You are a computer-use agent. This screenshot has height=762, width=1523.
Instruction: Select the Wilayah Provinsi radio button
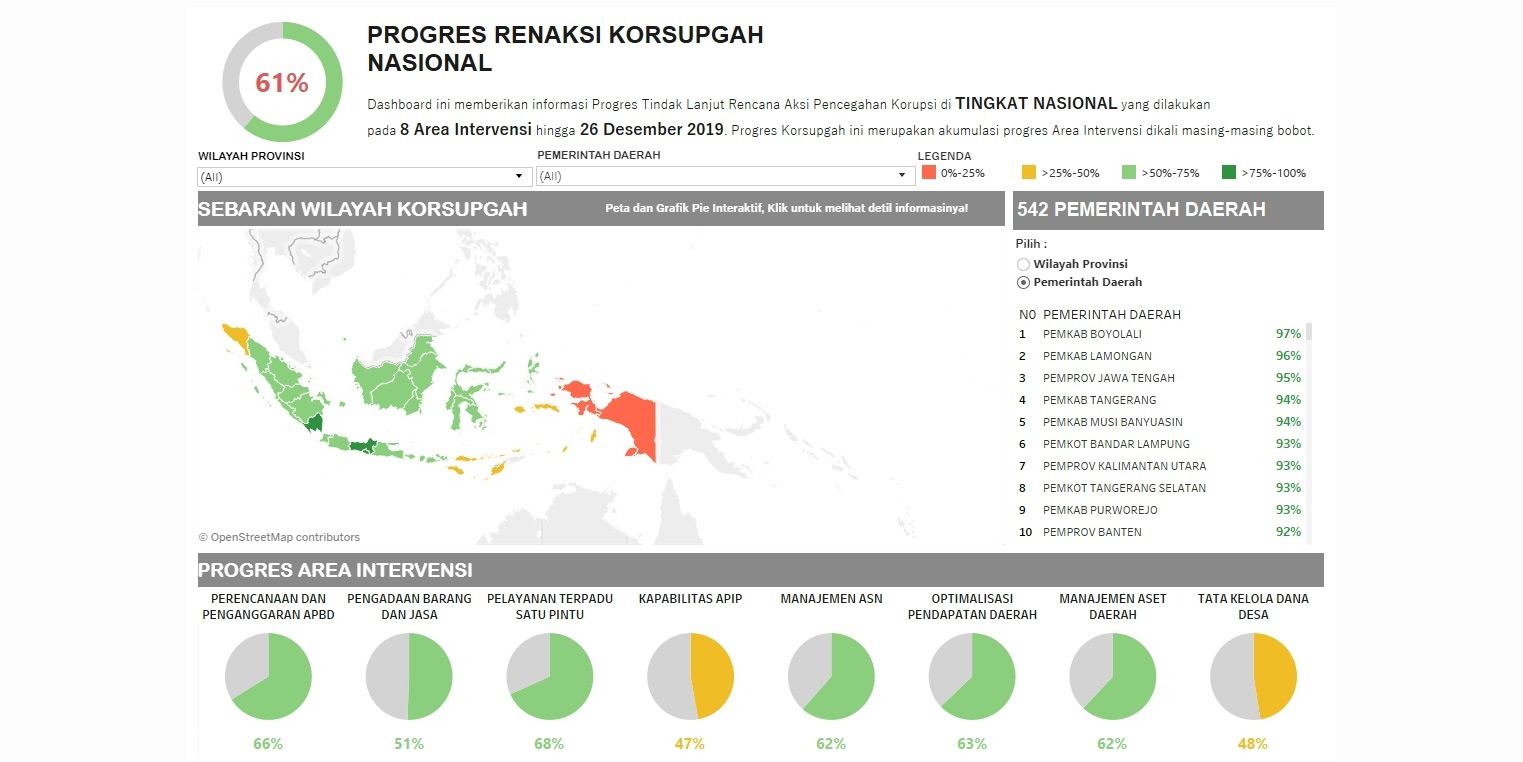[x=1023, y=264]
